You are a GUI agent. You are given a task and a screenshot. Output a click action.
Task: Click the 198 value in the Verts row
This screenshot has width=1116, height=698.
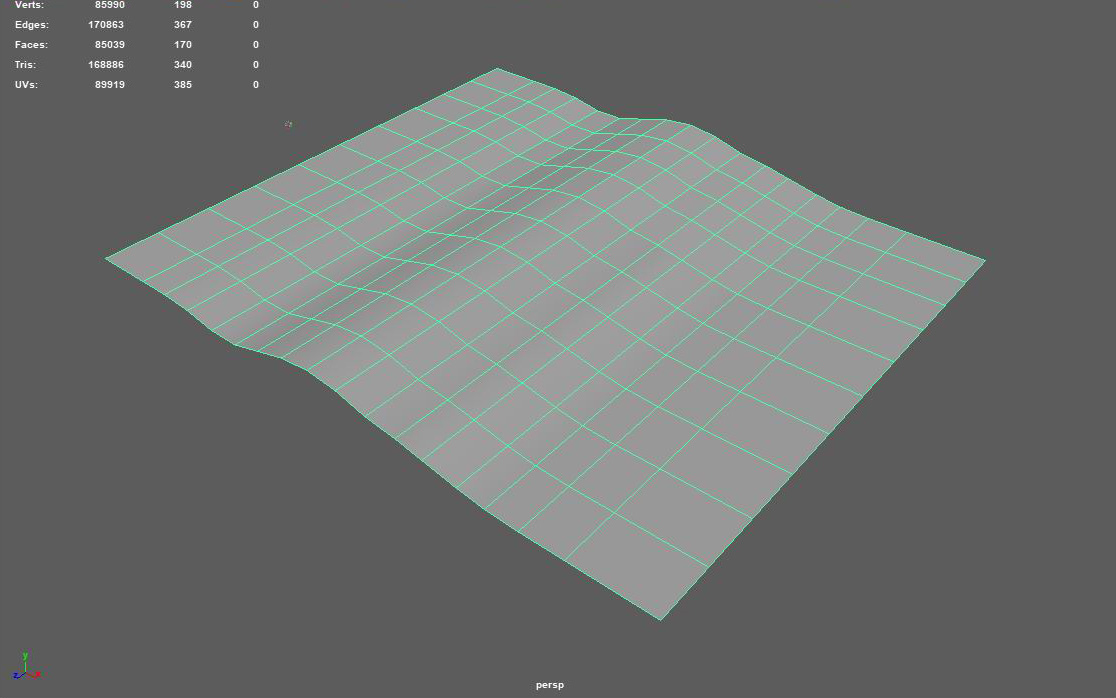(182, 5)
